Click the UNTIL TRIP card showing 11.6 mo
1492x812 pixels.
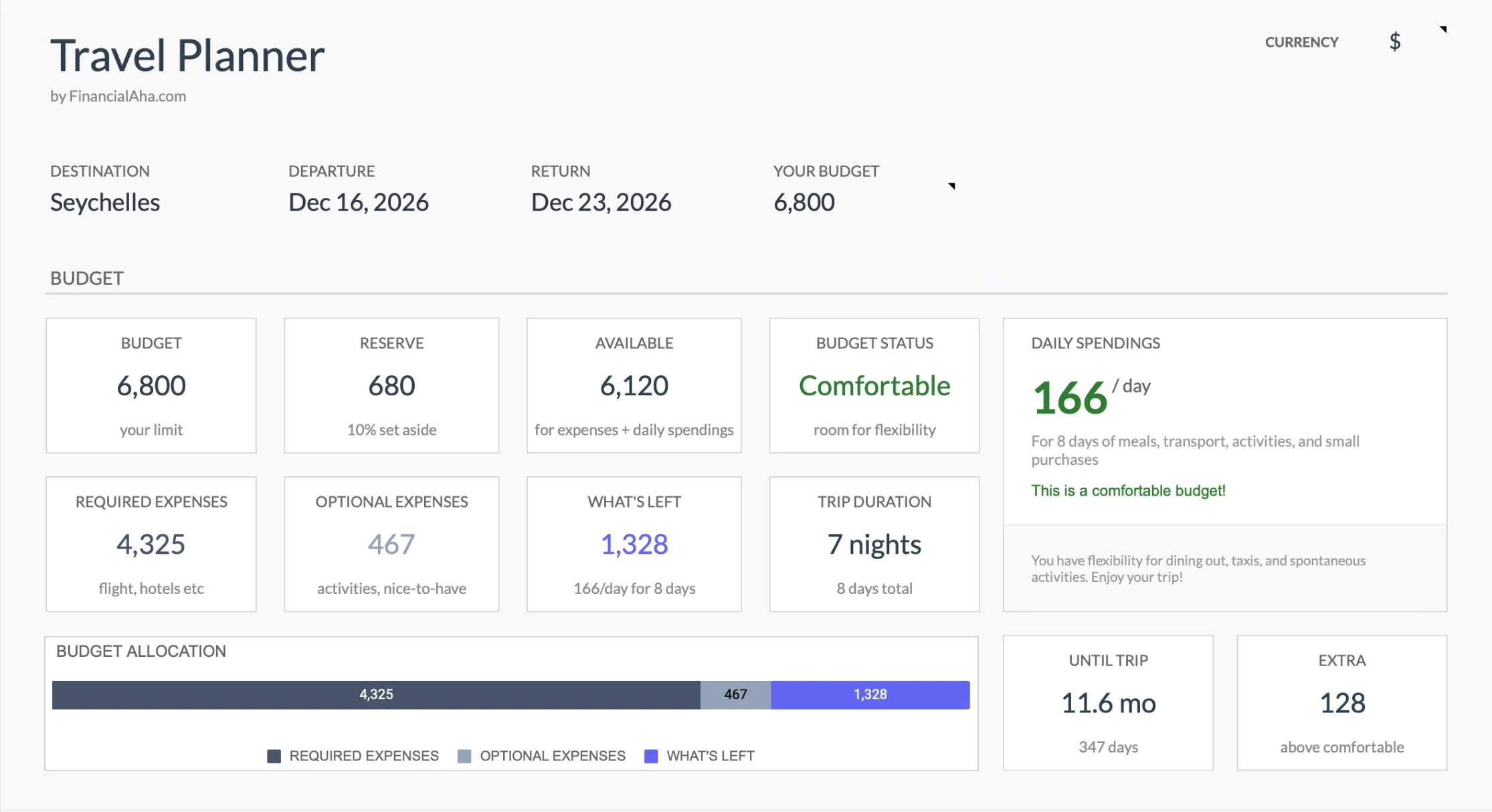coord(1108,703)
